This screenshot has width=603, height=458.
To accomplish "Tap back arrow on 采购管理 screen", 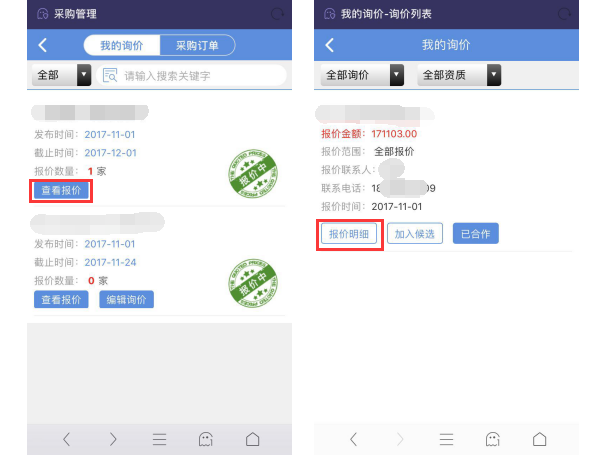I will click(x=43, y=45).
